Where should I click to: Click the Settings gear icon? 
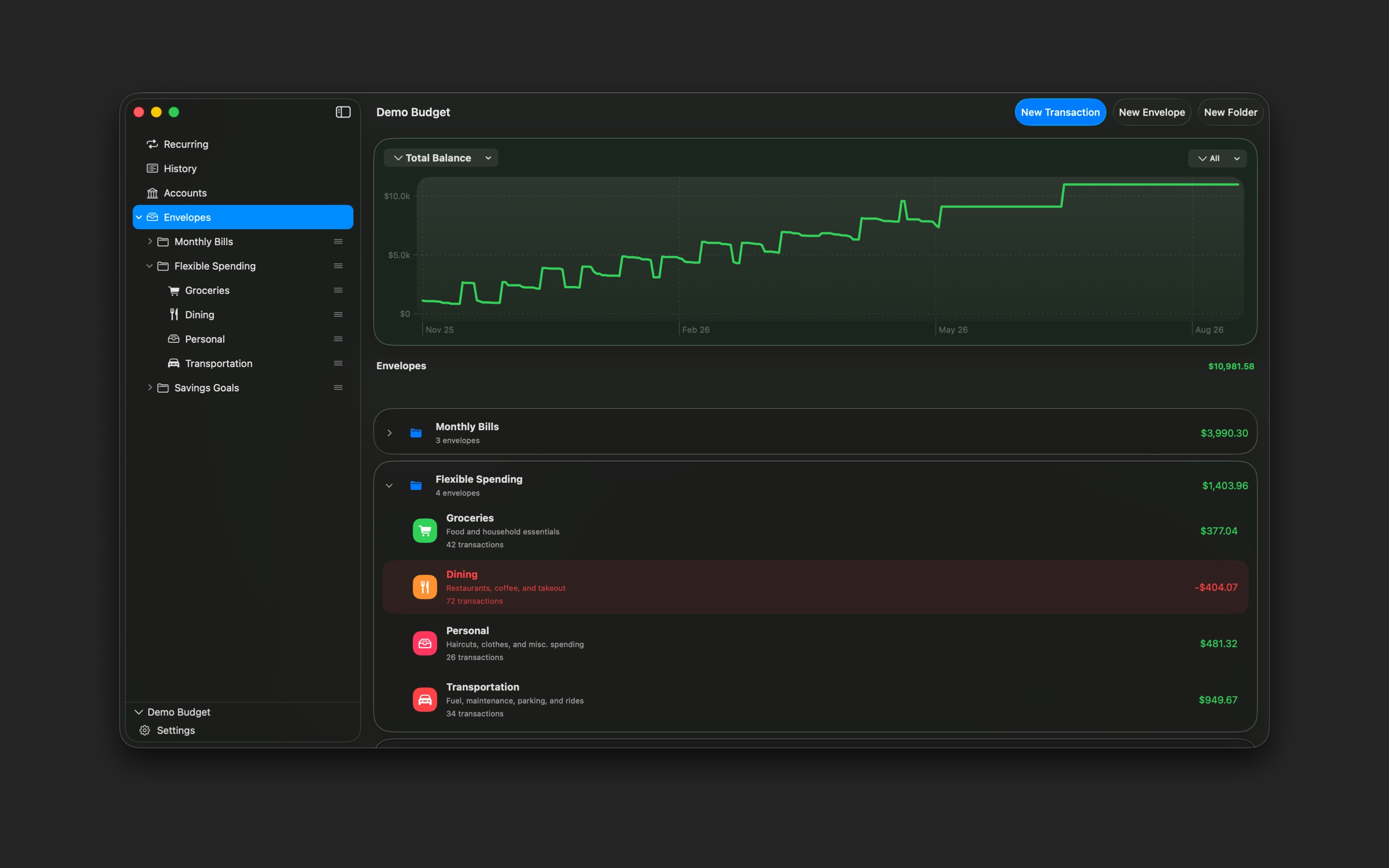tap(145, 730)
